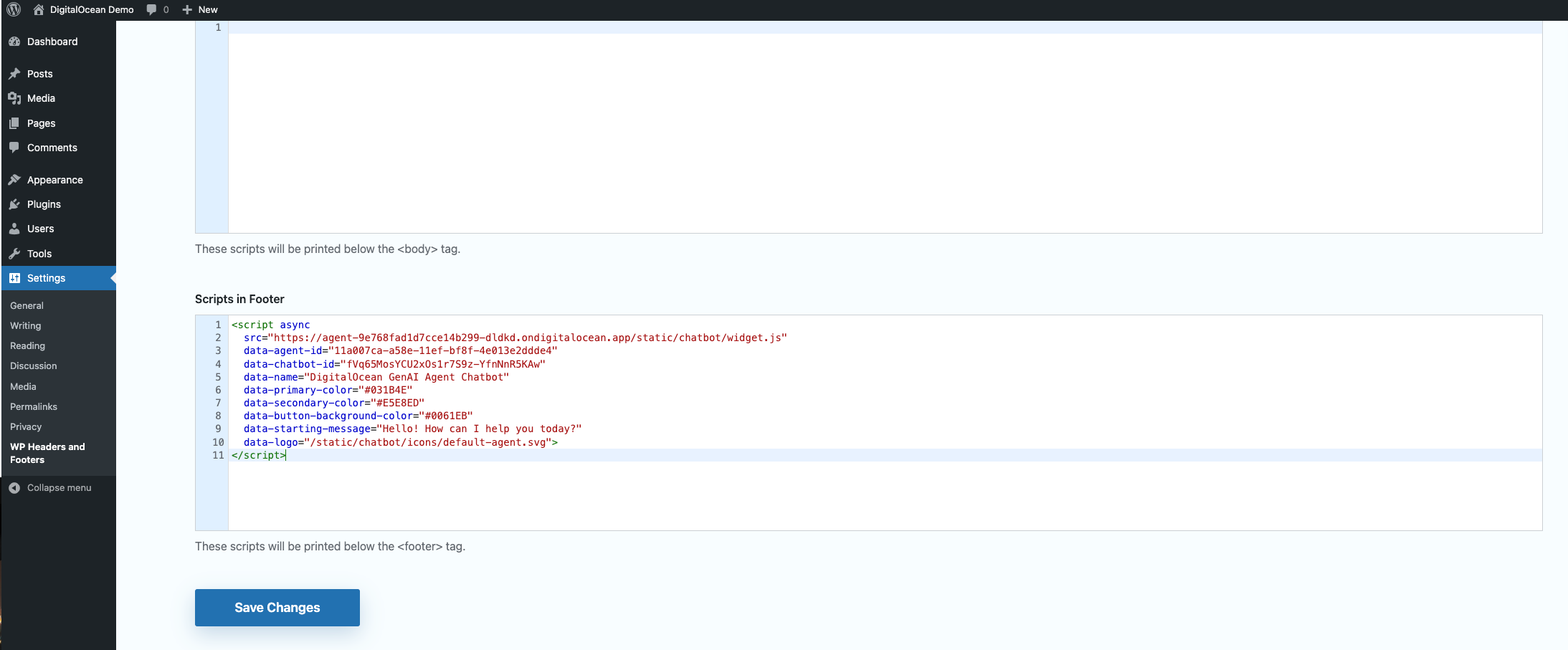This screenshot has height=650, width=1568.
Task: Open the + New menu in admin bar
Action: click(199, 9)
